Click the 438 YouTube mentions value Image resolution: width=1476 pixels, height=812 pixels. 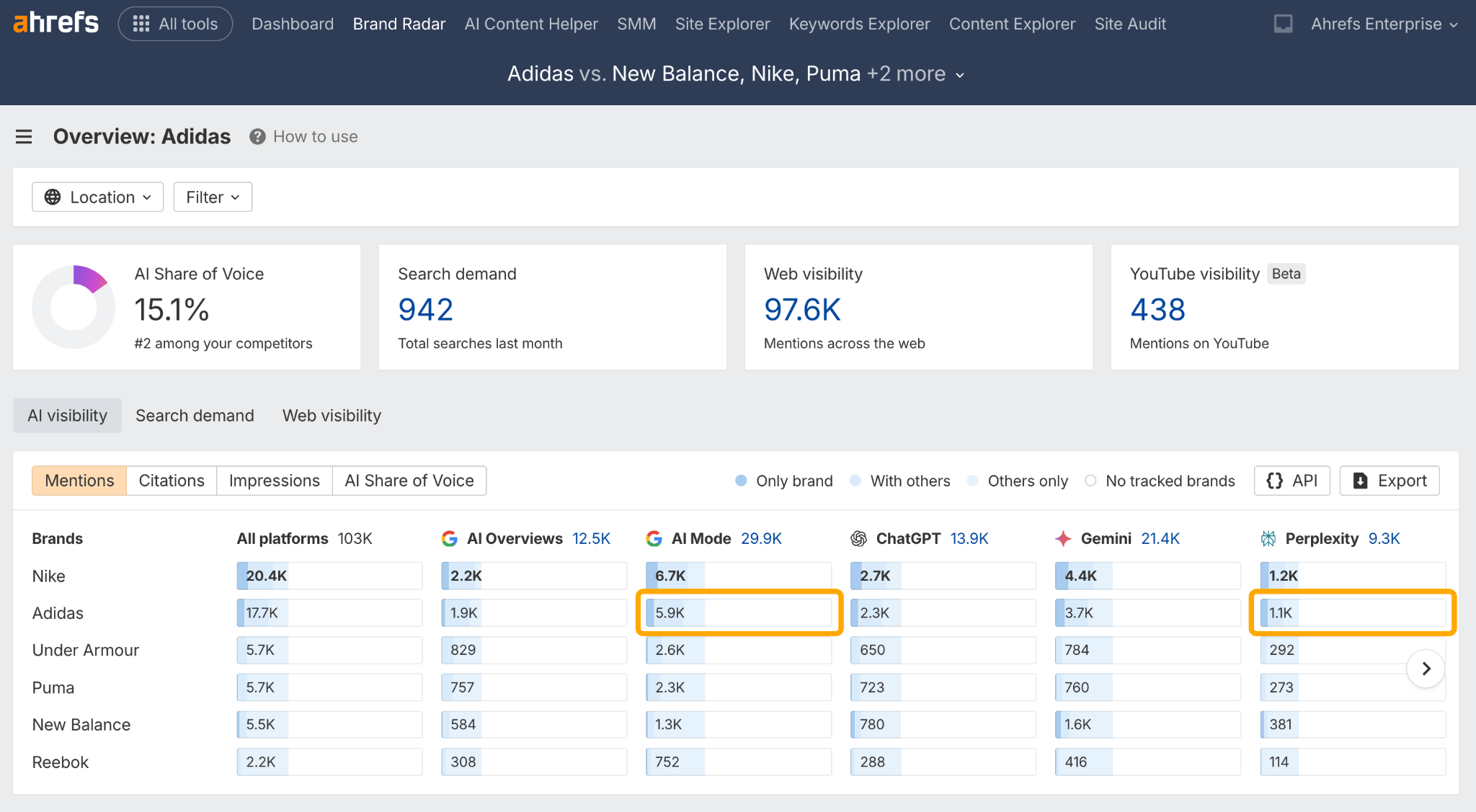[x=1157, y=310]
